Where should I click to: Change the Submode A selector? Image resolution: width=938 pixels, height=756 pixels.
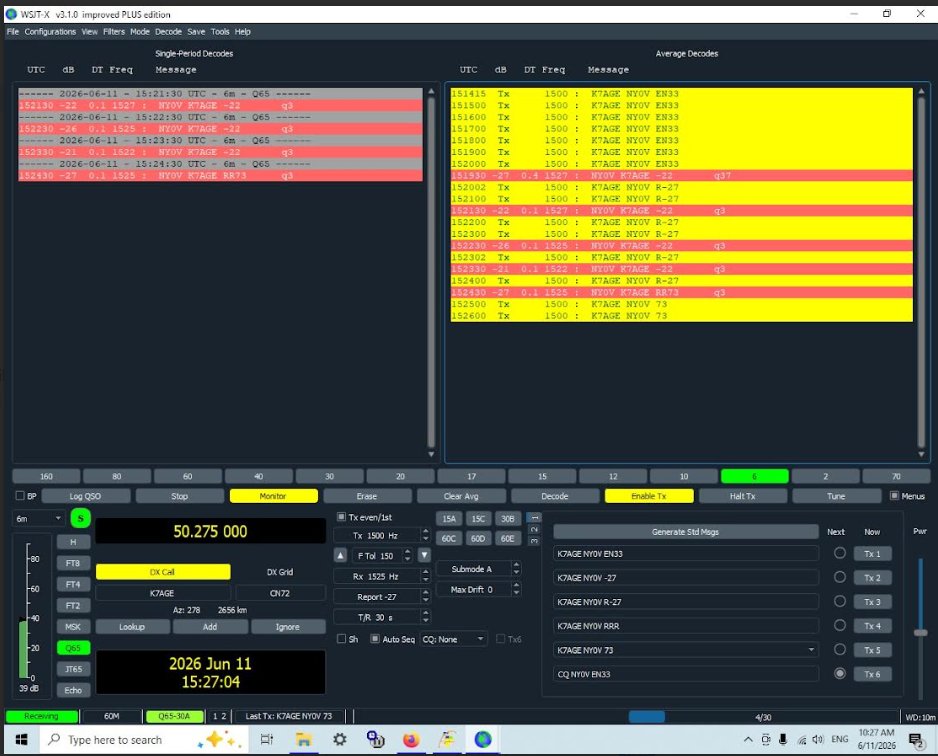click(478, 569)
